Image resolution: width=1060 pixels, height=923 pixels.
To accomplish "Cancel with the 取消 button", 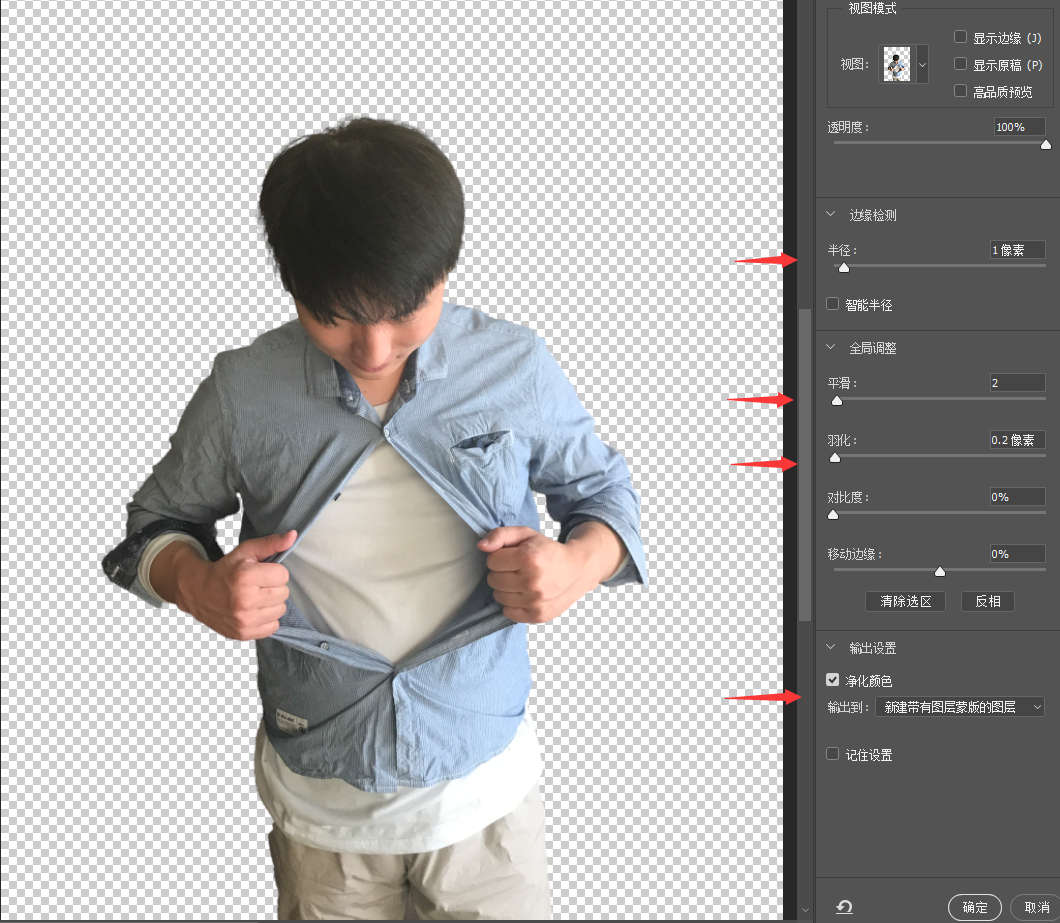I will click(1036, 907).
